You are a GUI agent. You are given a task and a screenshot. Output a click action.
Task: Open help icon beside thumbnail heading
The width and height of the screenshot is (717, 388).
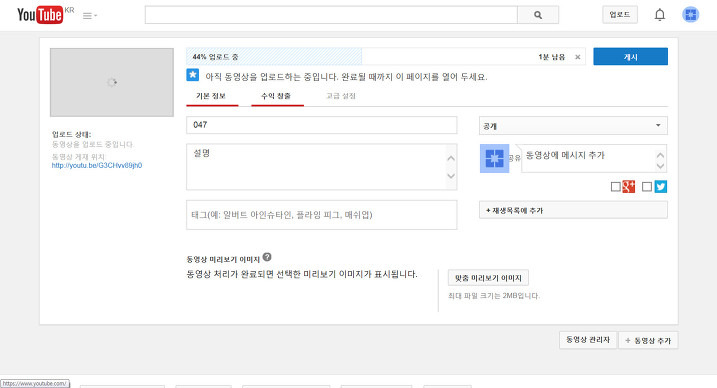pyautogui.click(x=267, y=257)
